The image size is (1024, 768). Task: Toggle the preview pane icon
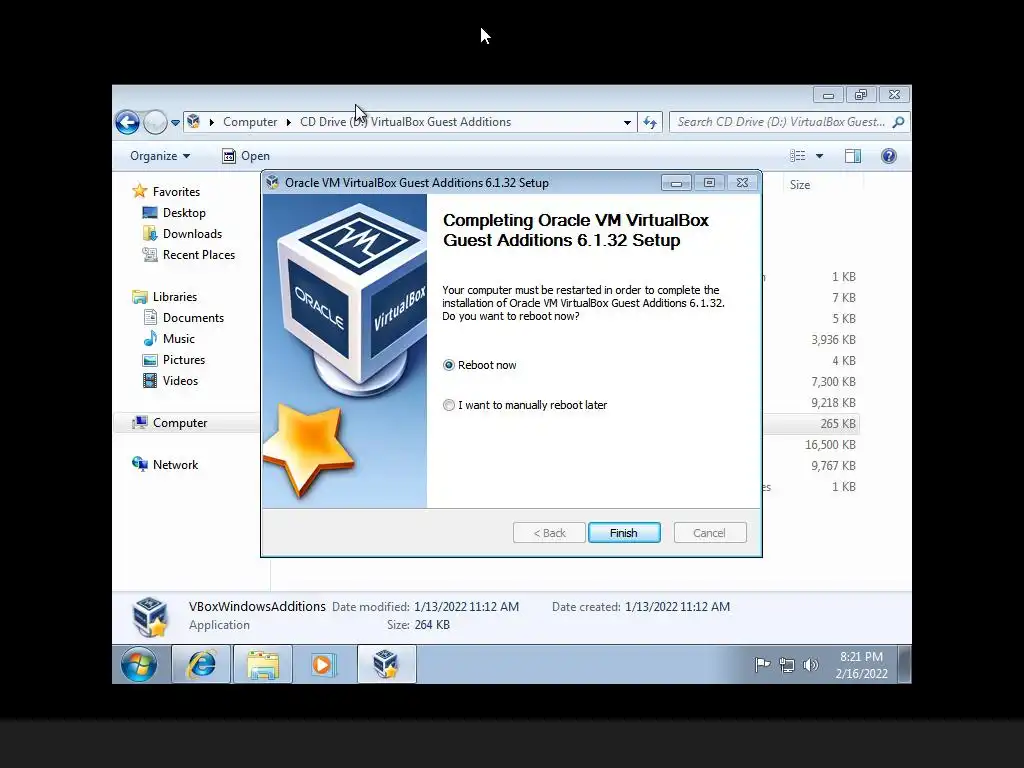coord(853,156)
